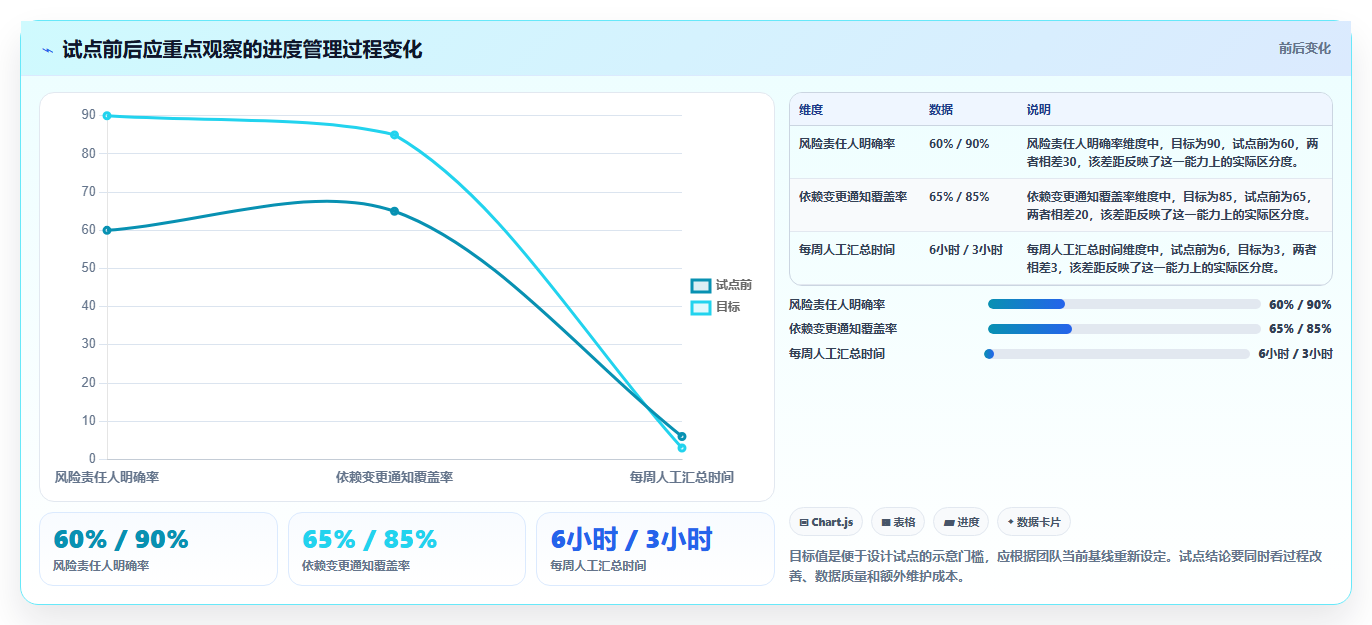Viewport: 1372px width, 625px height.
Task: Click the description text mentioning 两者相差3
Action: click(1172, 259)
